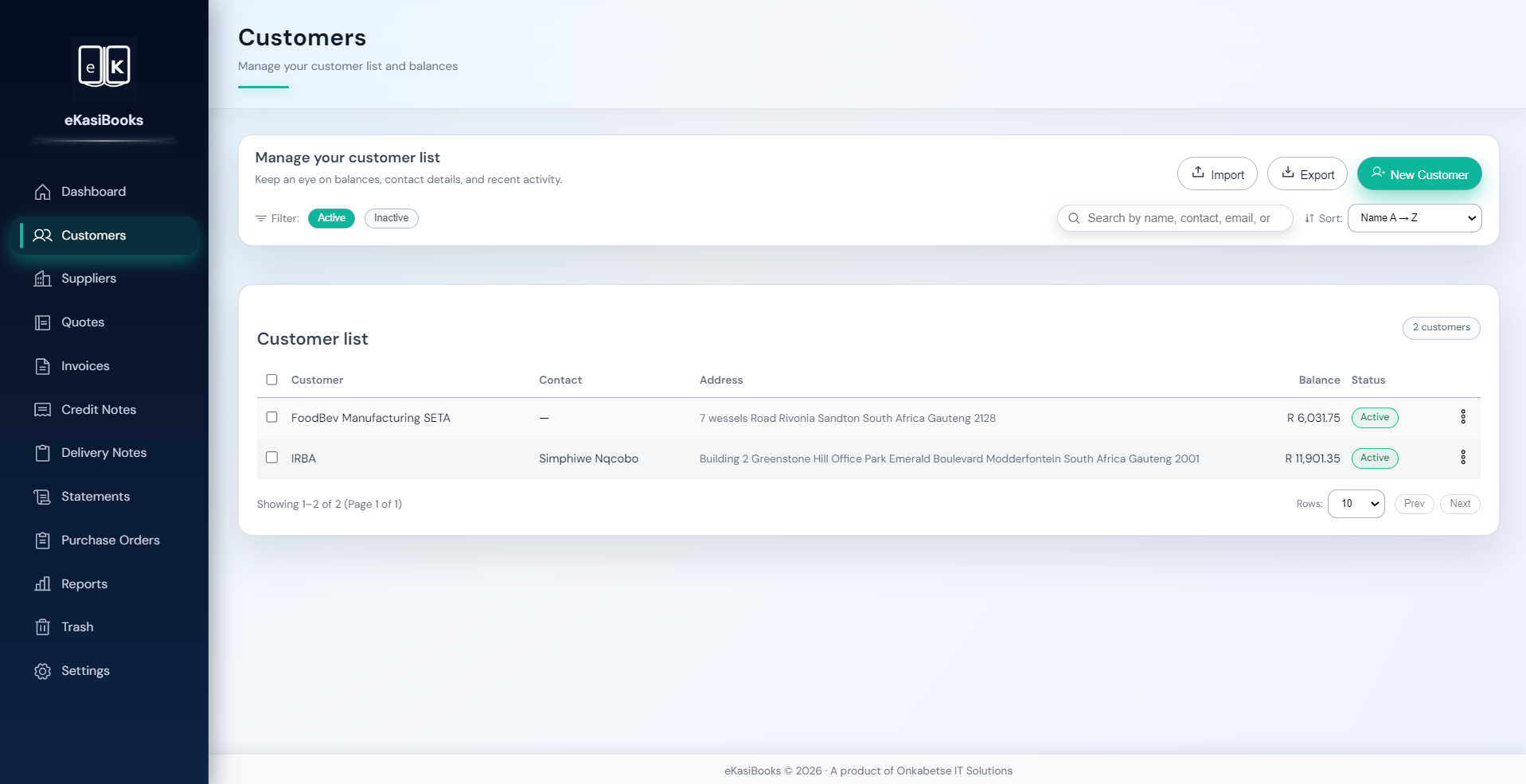The height and width of the screenshot is (784, 1526).
Task: Change the Rows per page dropdown
Action: pos(1356,503)
